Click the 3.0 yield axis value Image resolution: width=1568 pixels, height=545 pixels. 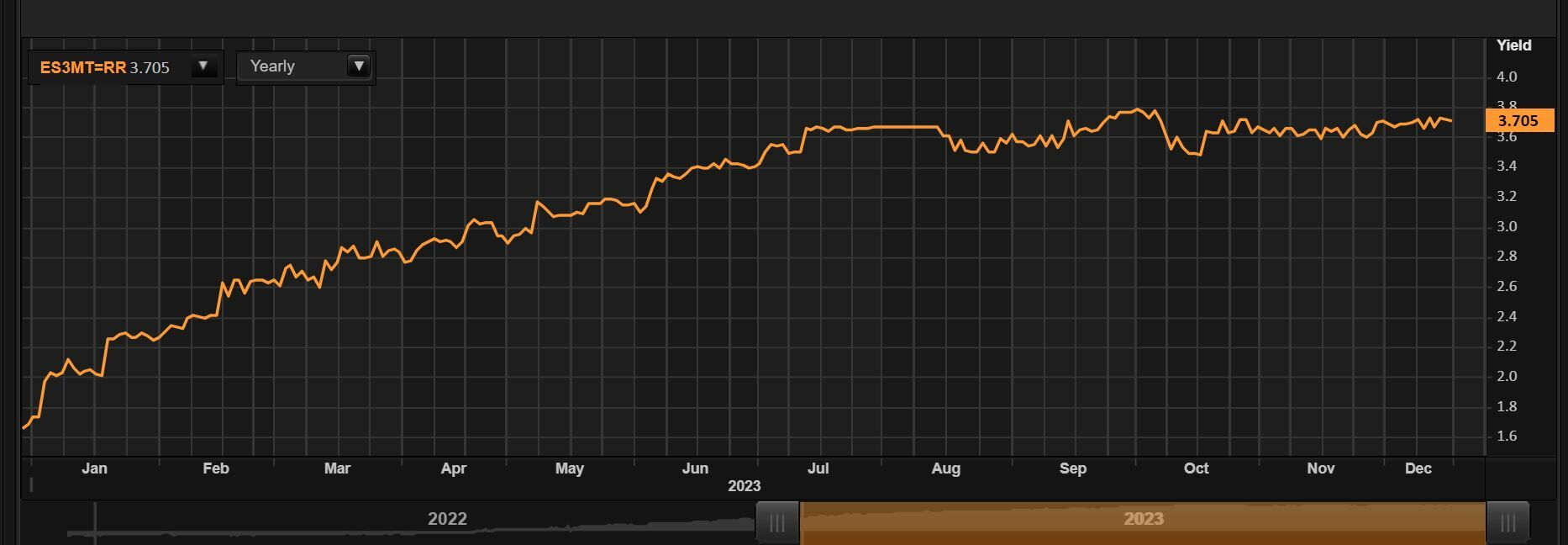(1507, 226)
